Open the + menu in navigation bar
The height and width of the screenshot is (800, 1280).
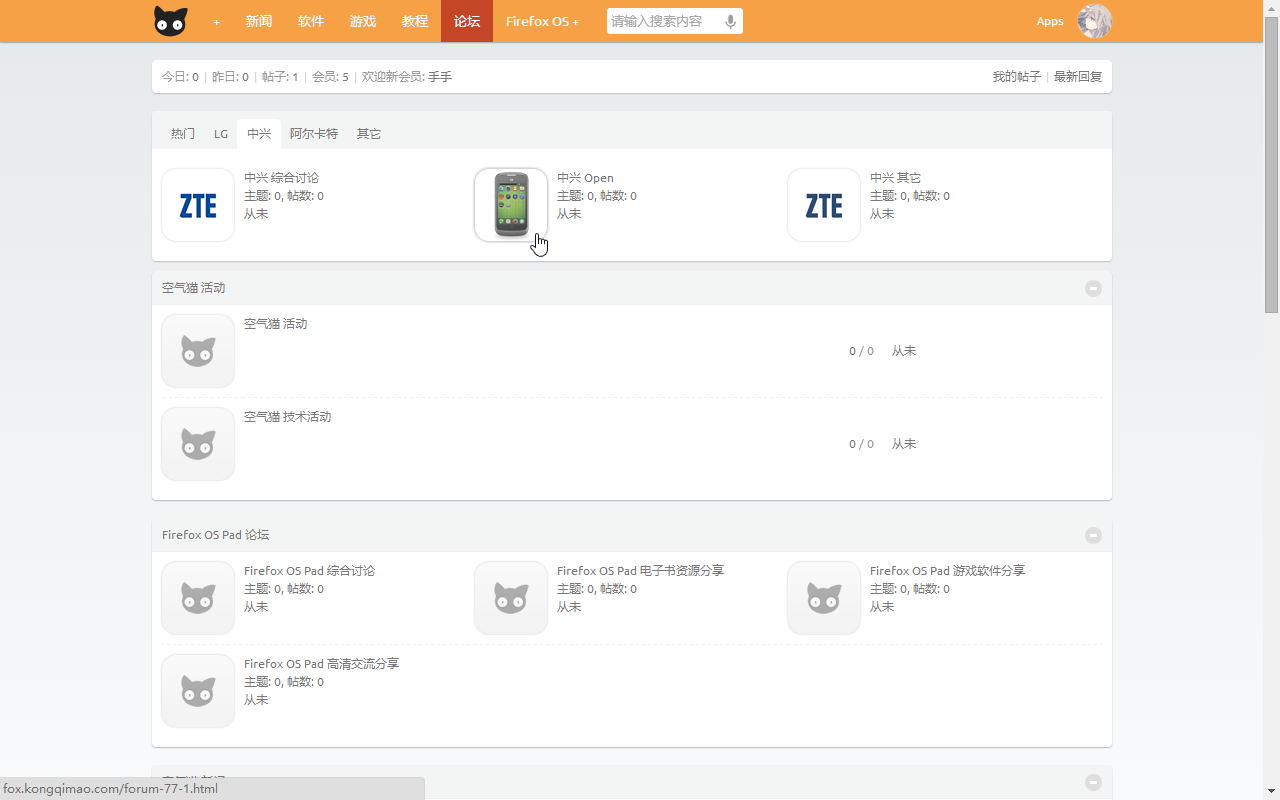[216, 21]
